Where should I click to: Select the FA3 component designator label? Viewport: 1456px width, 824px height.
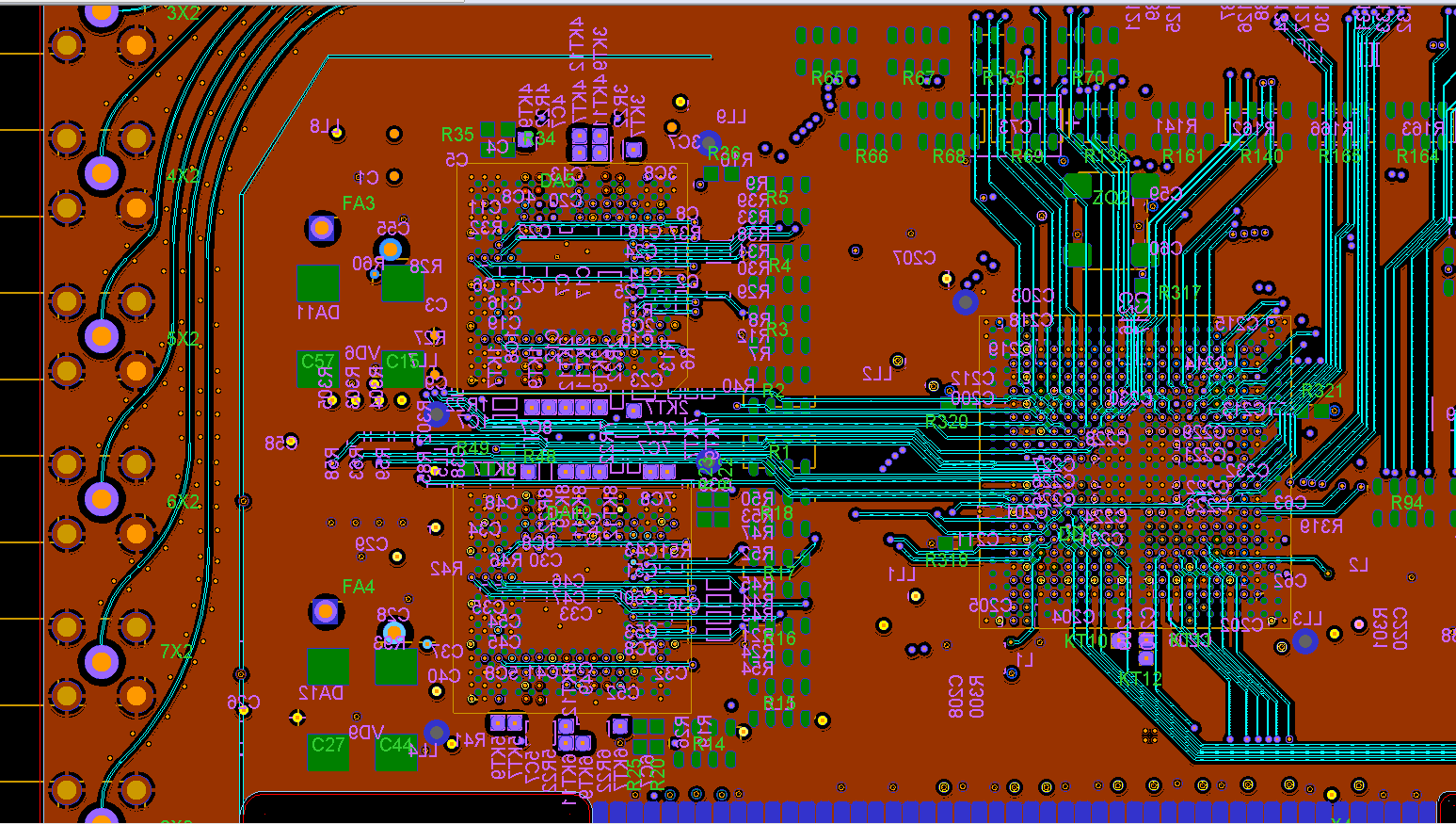[x=359, y=203]
